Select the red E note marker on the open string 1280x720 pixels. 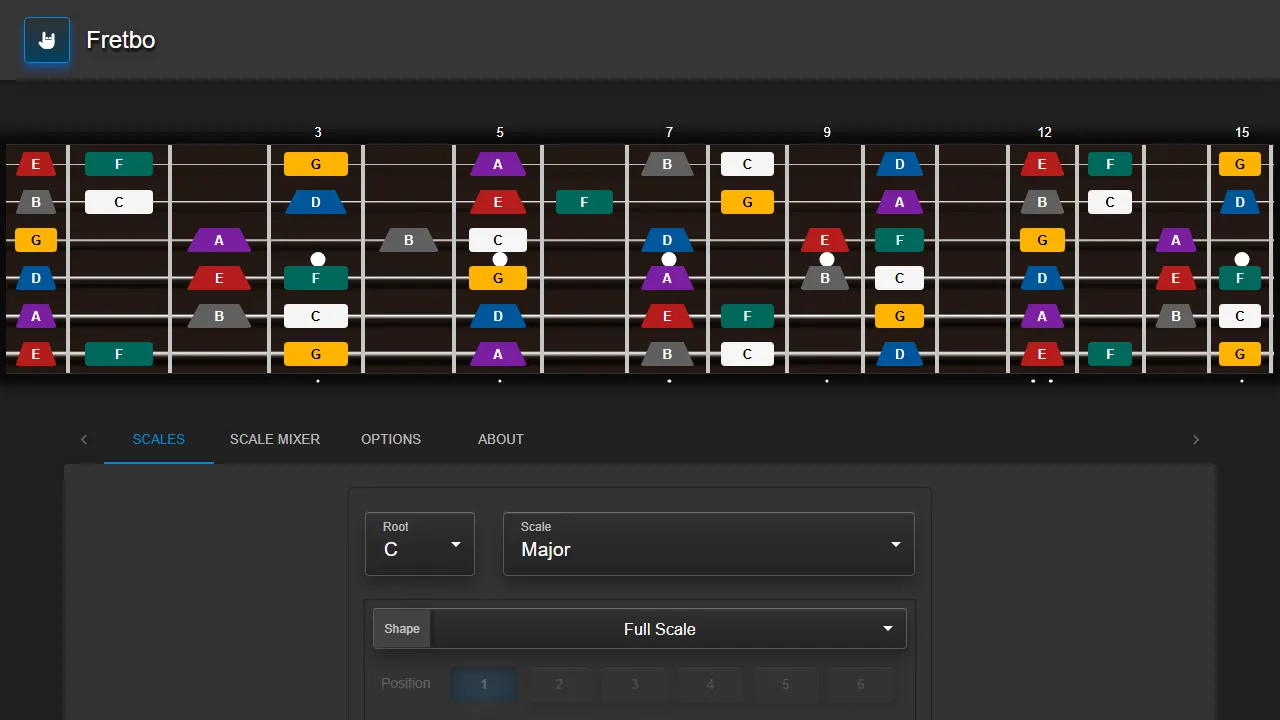tap(36, 163)
